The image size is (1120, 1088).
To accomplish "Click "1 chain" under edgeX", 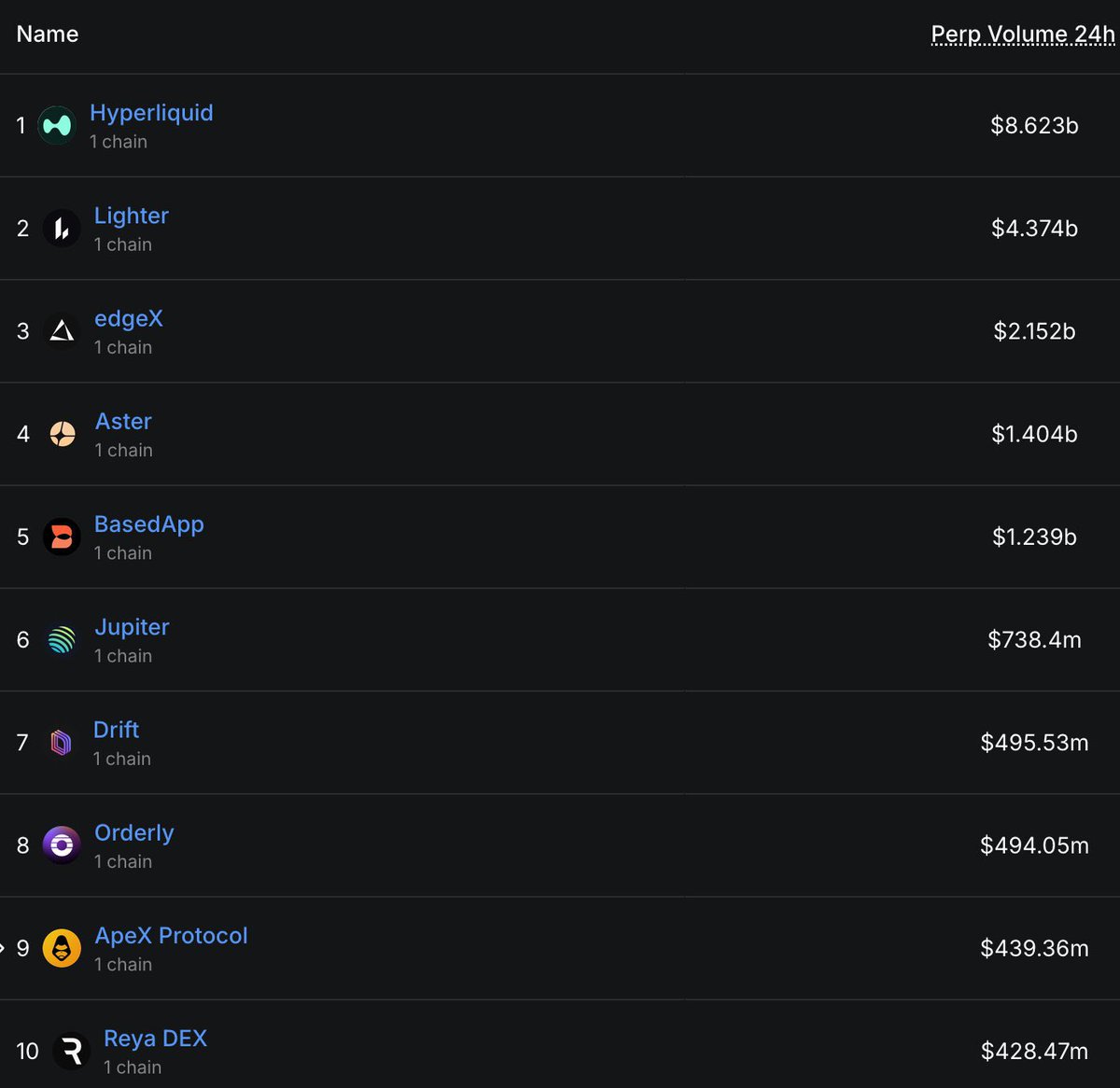I will pyautogui.click(x=123, y=347).
